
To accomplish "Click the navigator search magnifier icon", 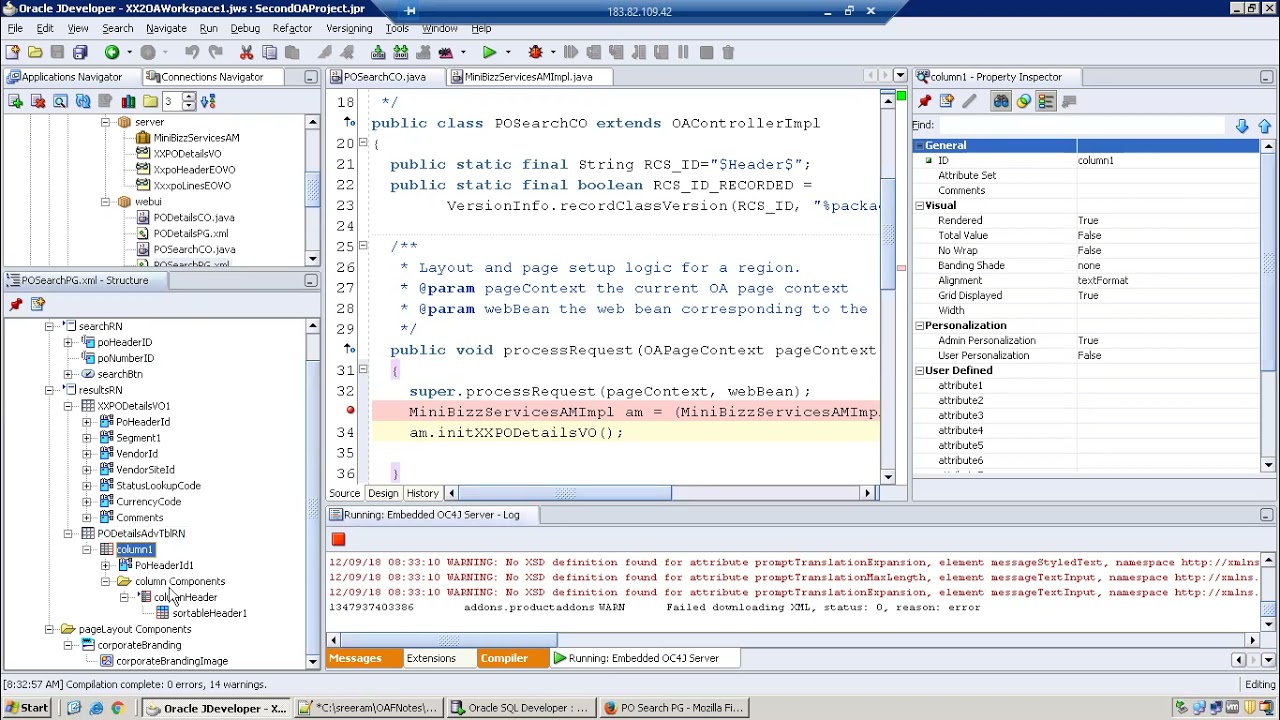I will click(60, 101).
